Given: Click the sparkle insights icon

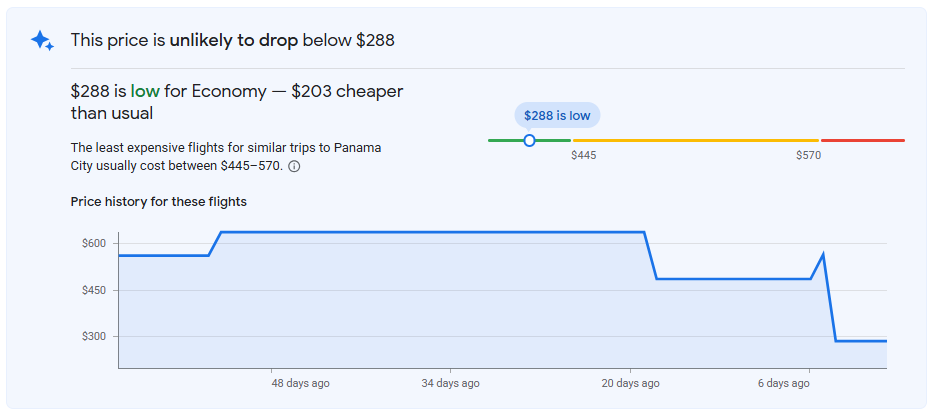Looking at the screenshot, I should coord(41,40).
